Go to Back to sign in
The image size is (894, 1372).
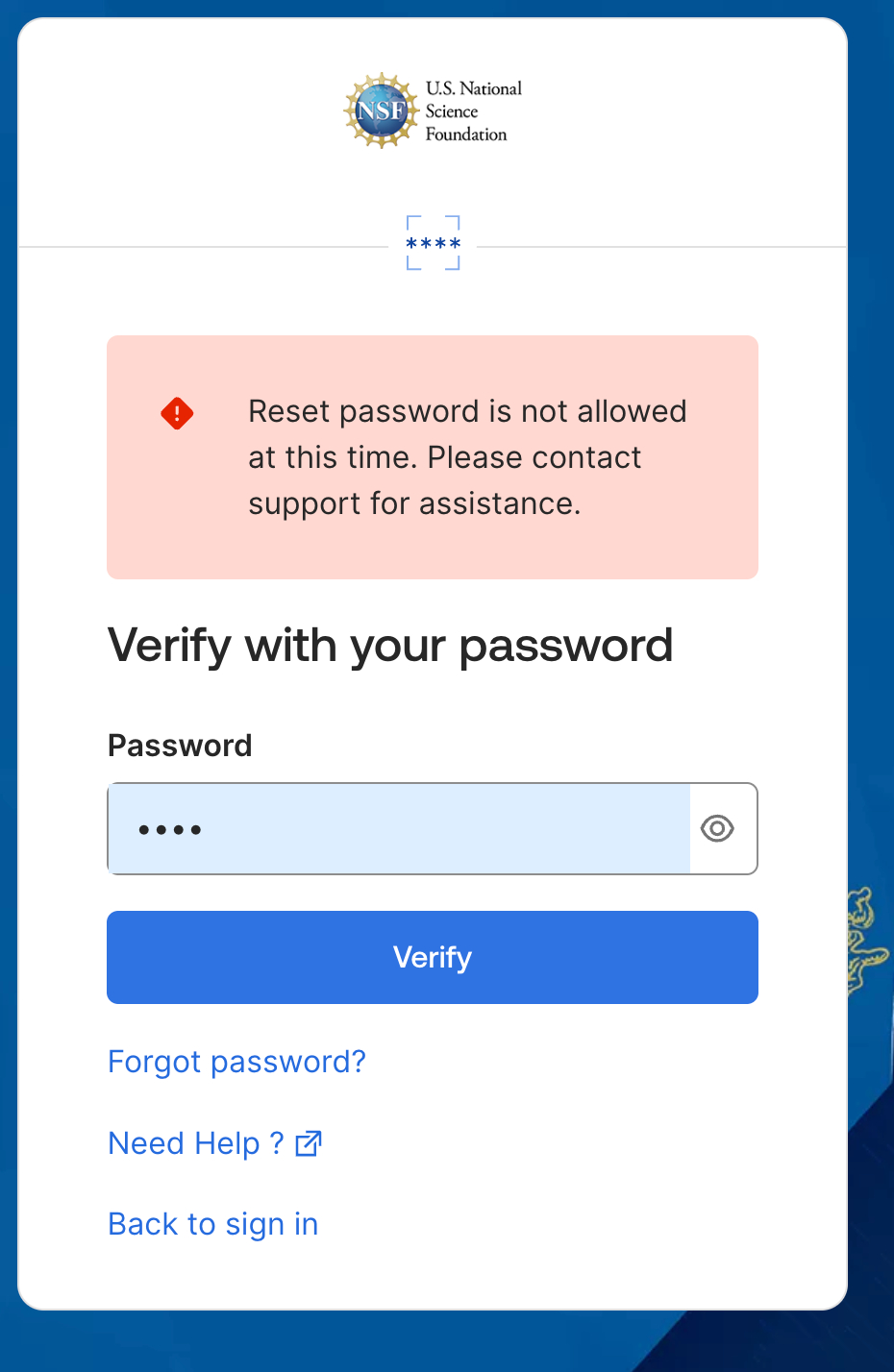(x=212, y=1224)
